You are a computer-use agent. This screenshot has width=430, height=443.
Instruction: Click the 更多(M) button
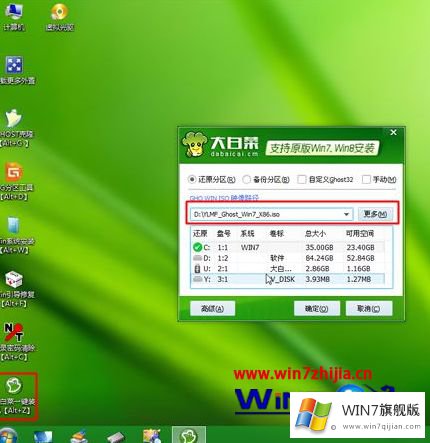pos(375,214)
